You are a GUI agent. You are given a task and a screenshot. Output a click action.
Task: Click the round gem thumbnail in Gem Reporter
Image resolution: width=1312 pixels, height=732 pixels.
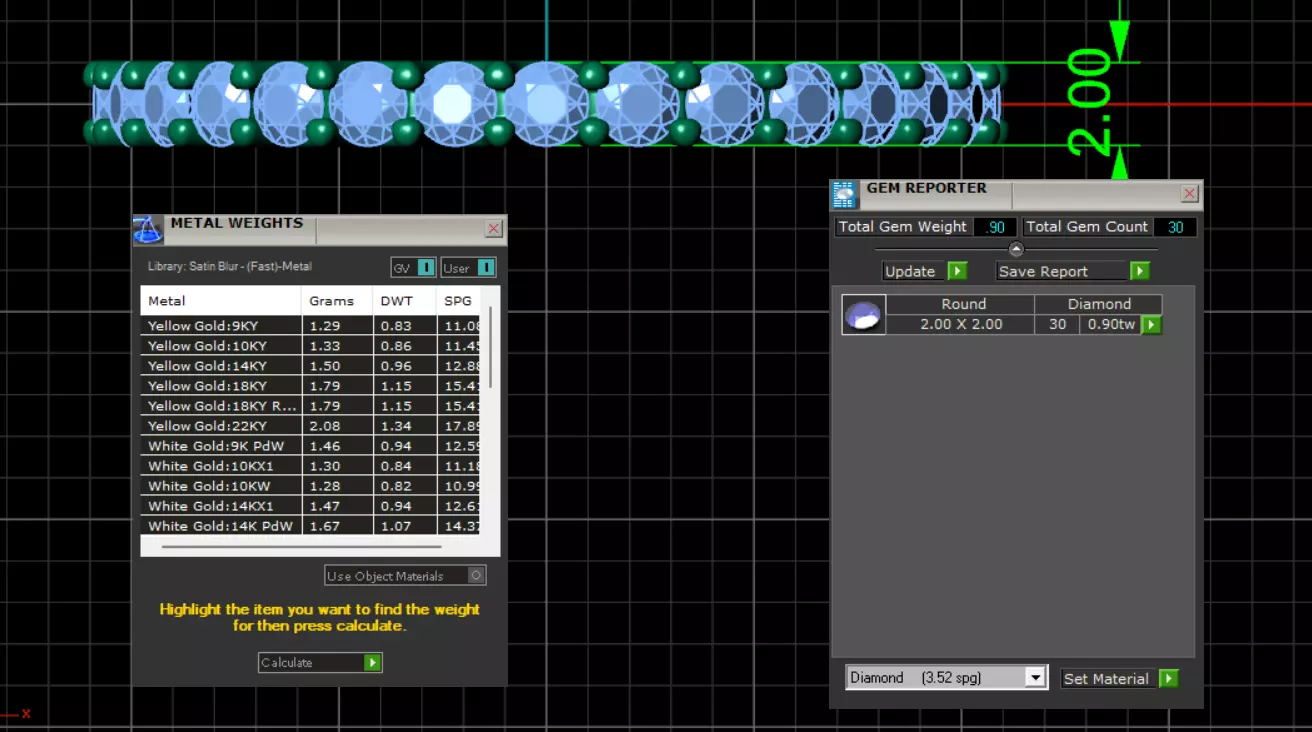(864, 315)
